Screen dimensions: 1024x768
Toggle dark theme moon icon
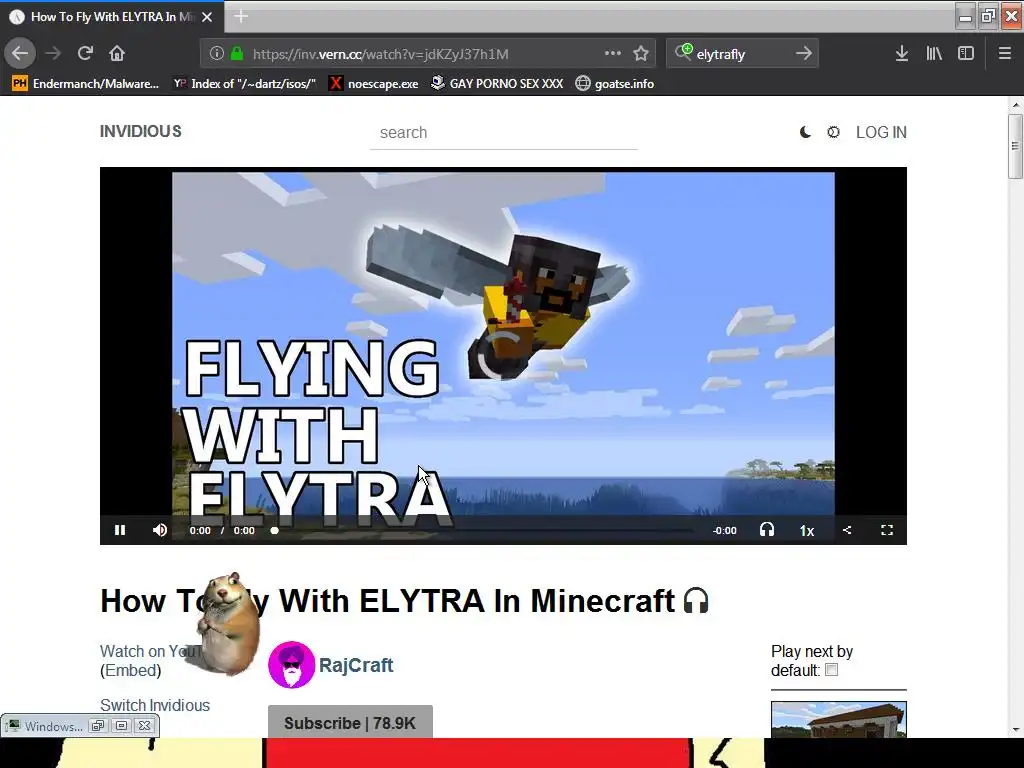805,132
